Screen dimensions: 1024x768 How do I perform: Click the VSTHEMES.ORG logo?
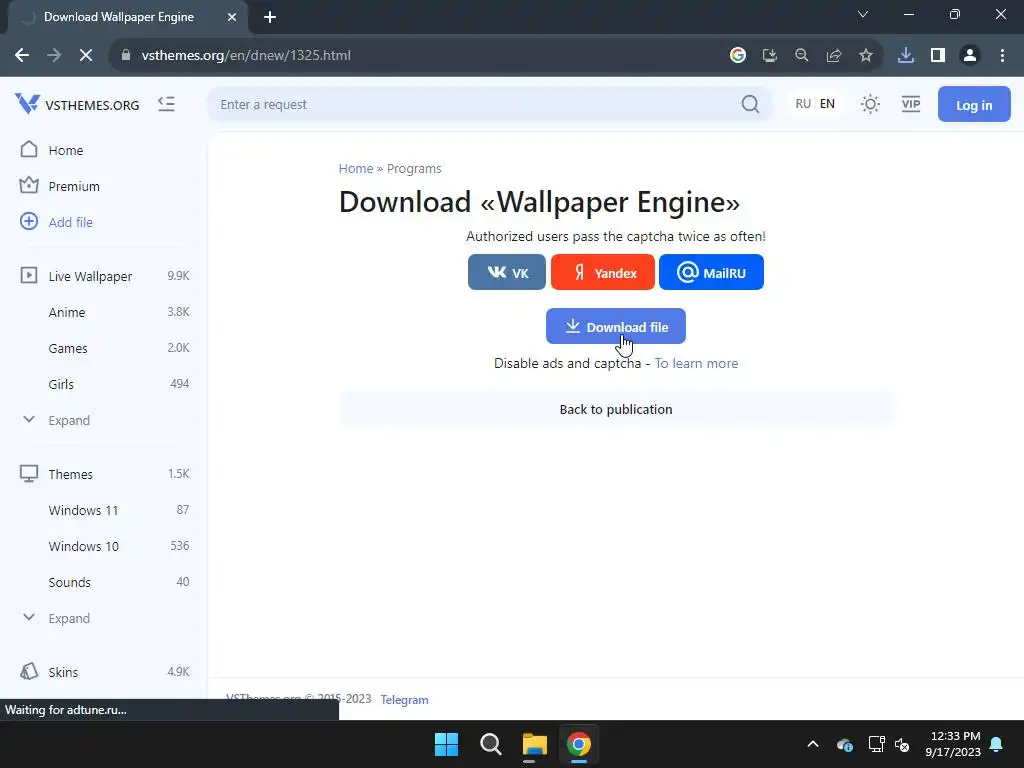coord(77,104)
